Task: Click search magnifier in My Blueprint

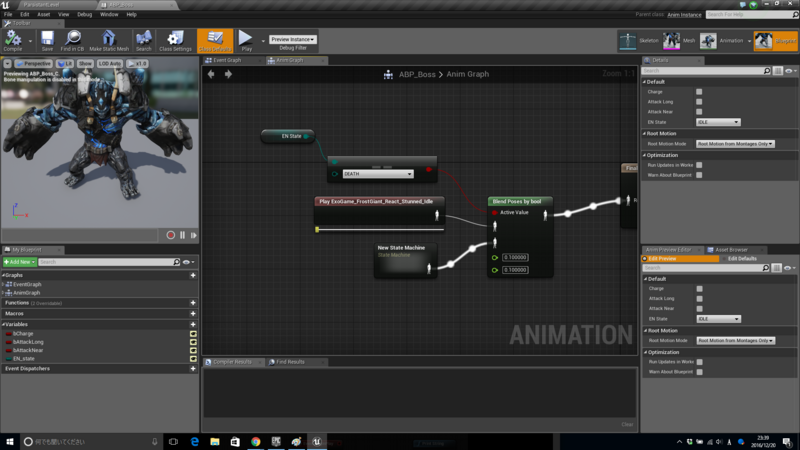Action: tap(177, 262)
